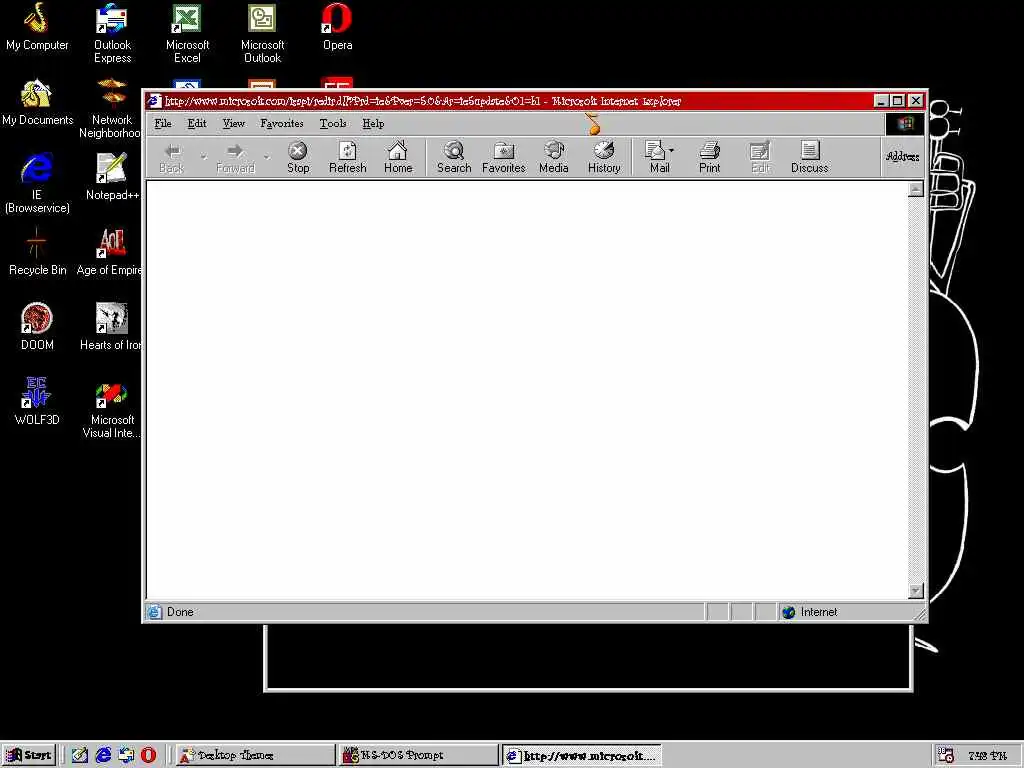Select the Recycle Bin desktop icon
The height and width of the screenshot is (768, 1024).
coord(37,252)
